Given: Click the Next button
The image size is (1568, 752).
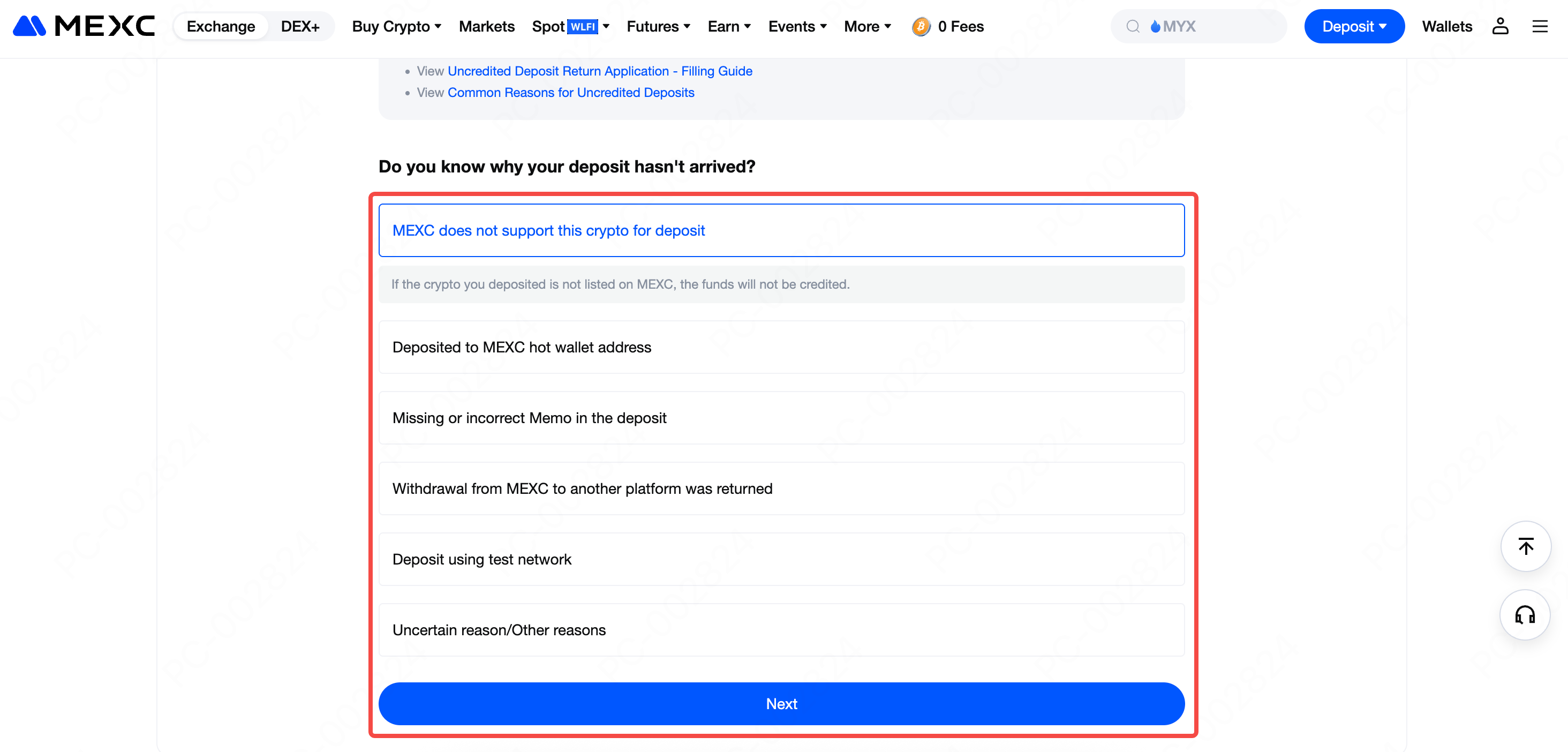Looking at the screenshot, I should tap(781, 703).
